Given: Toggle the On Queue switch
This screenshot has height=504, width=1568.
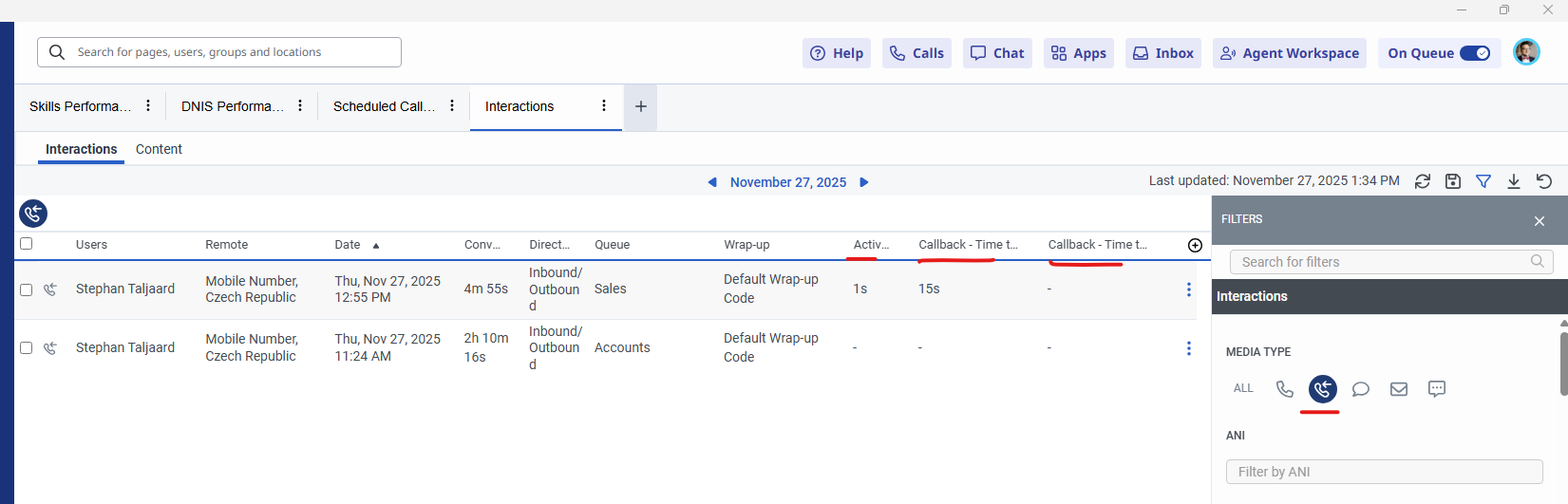Looking at the screenshot, I should pos(1474,53).
